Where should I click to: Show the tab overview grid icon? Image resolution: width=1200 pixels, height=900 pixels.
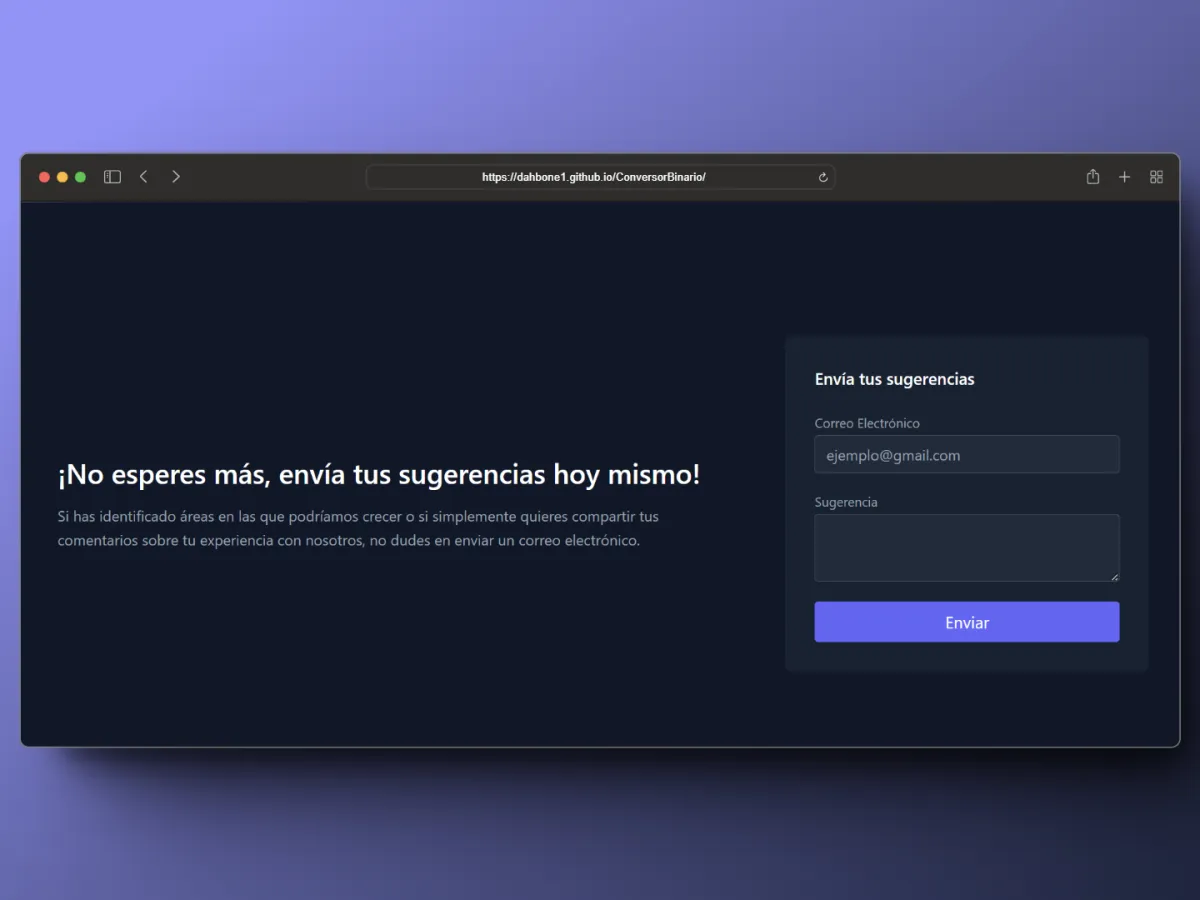click(1157, 177)
